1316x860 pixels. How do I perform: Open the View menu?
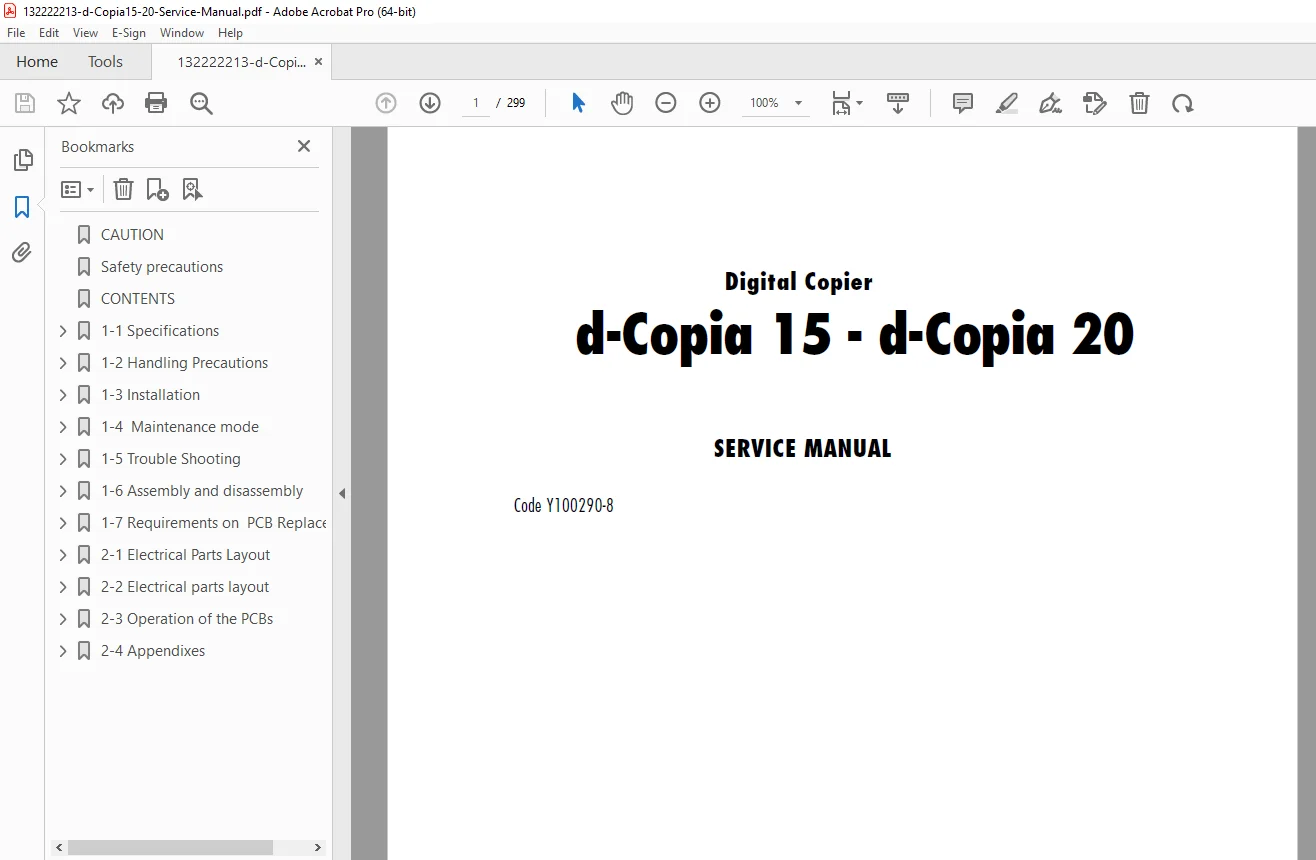coord(86,33)
